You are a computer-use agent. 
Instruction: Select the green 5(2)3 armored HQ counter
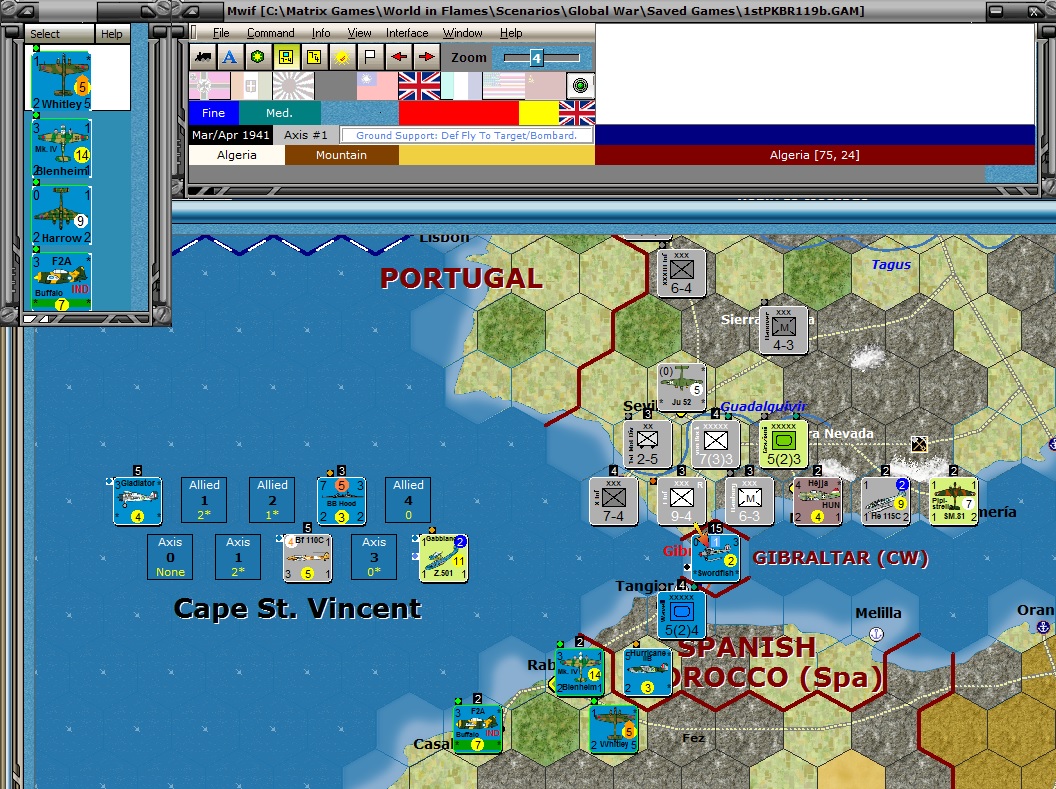783,444
